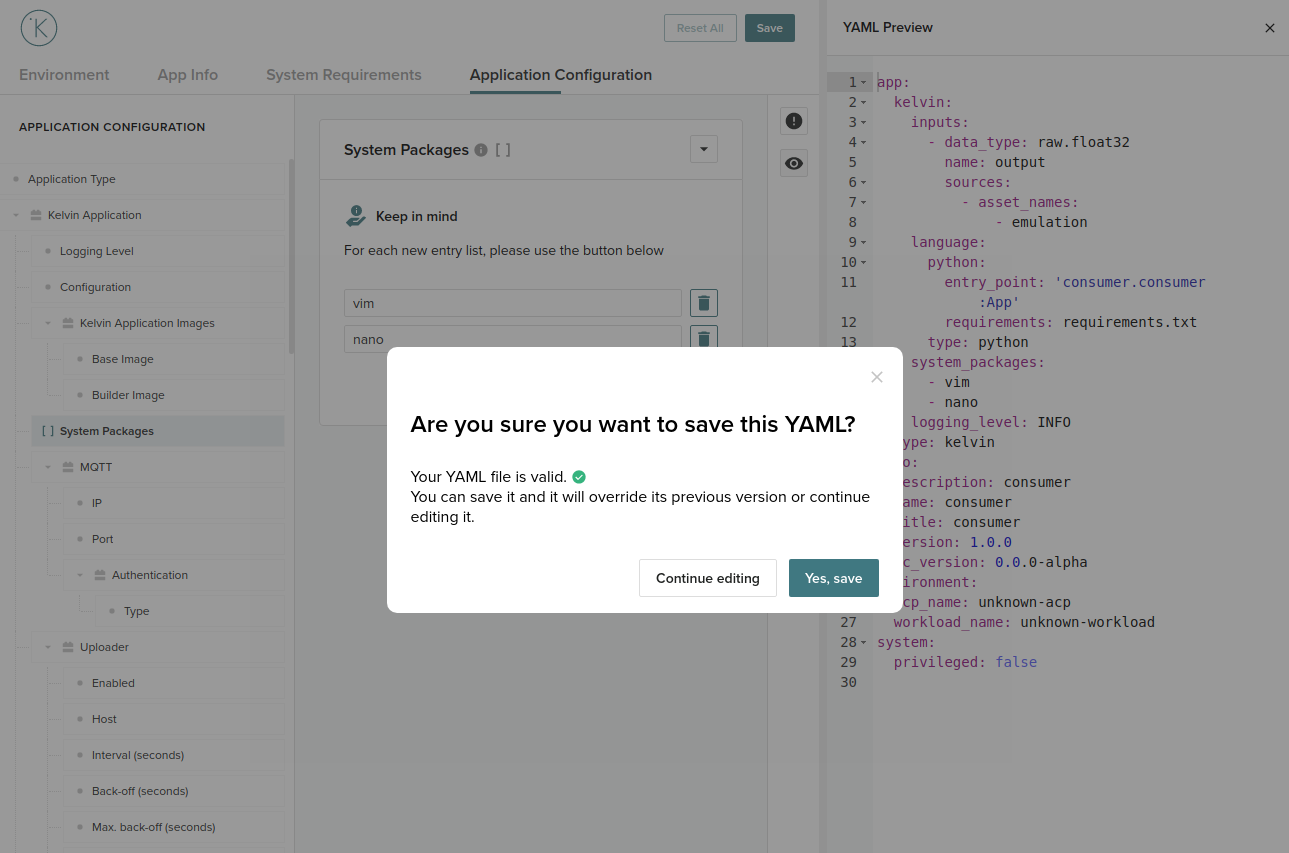Select System Packages tree item
The height and width of the screenshot is (853, 1289).
pos(158,431)
